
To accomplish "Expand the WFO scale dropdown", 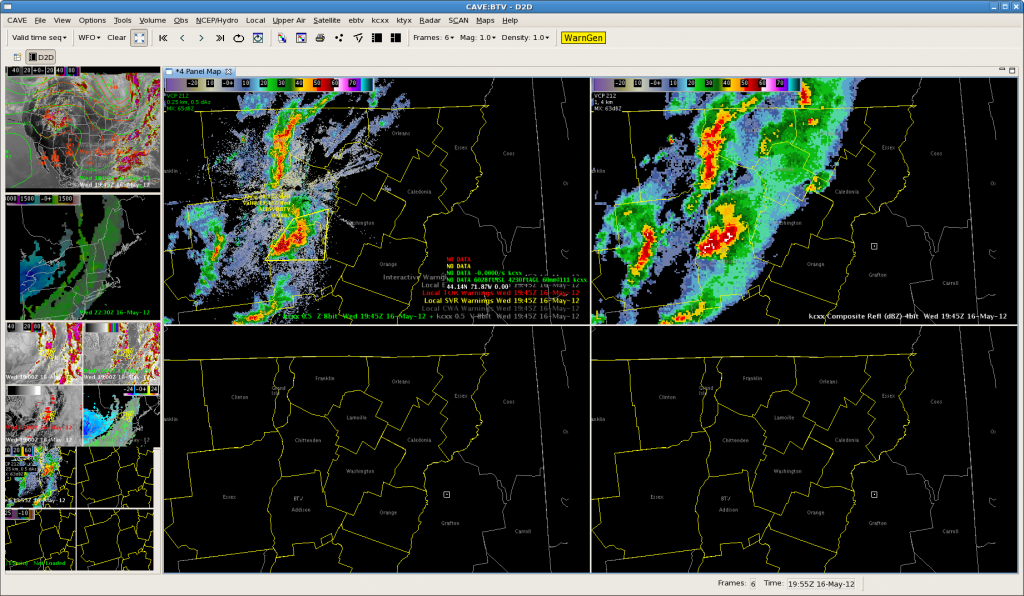I will click(88, 38).
